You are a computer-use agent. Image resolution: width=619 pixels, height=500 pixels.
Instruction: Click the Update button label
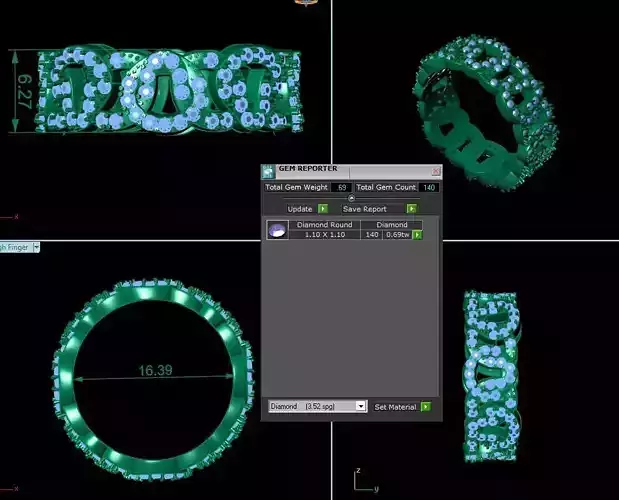(300, 209)
